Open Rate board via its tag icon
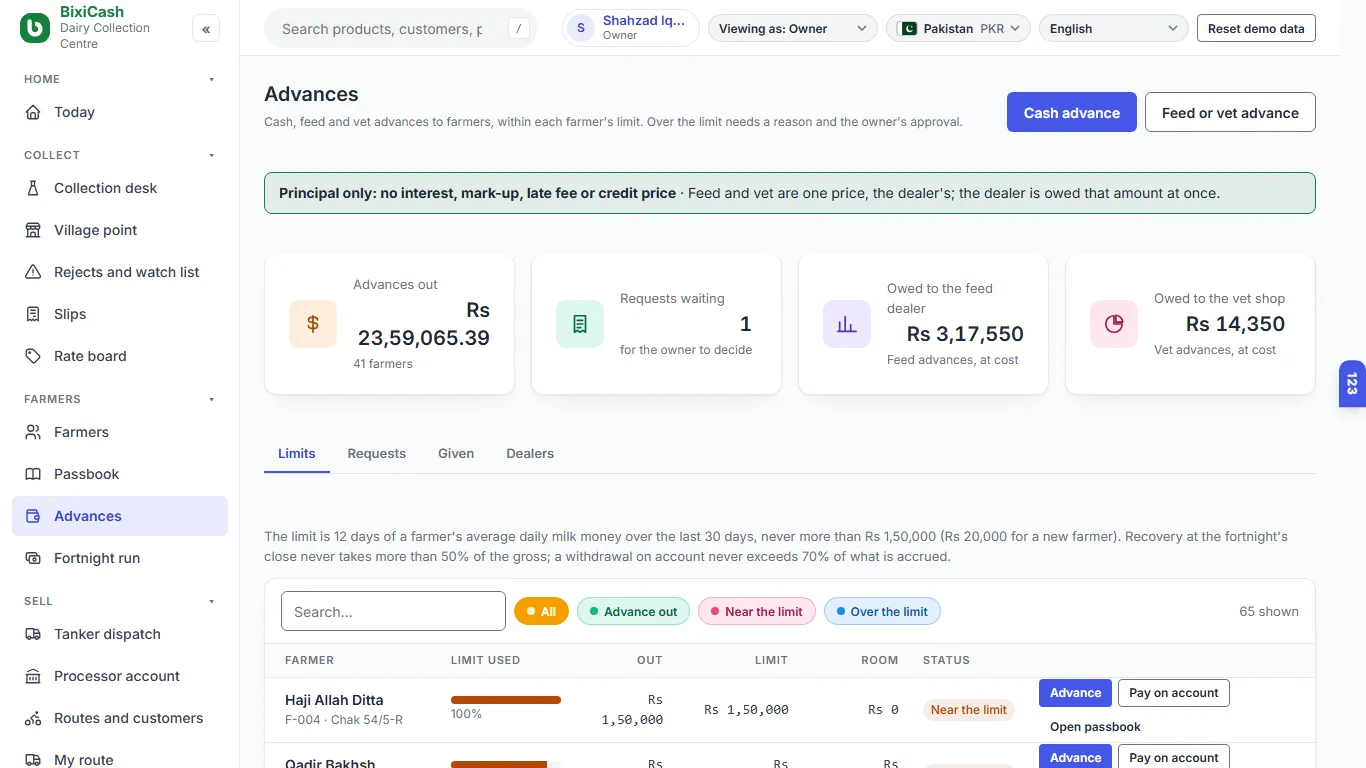This screenshot has width=1366, height=768. [x=33, y=356]
